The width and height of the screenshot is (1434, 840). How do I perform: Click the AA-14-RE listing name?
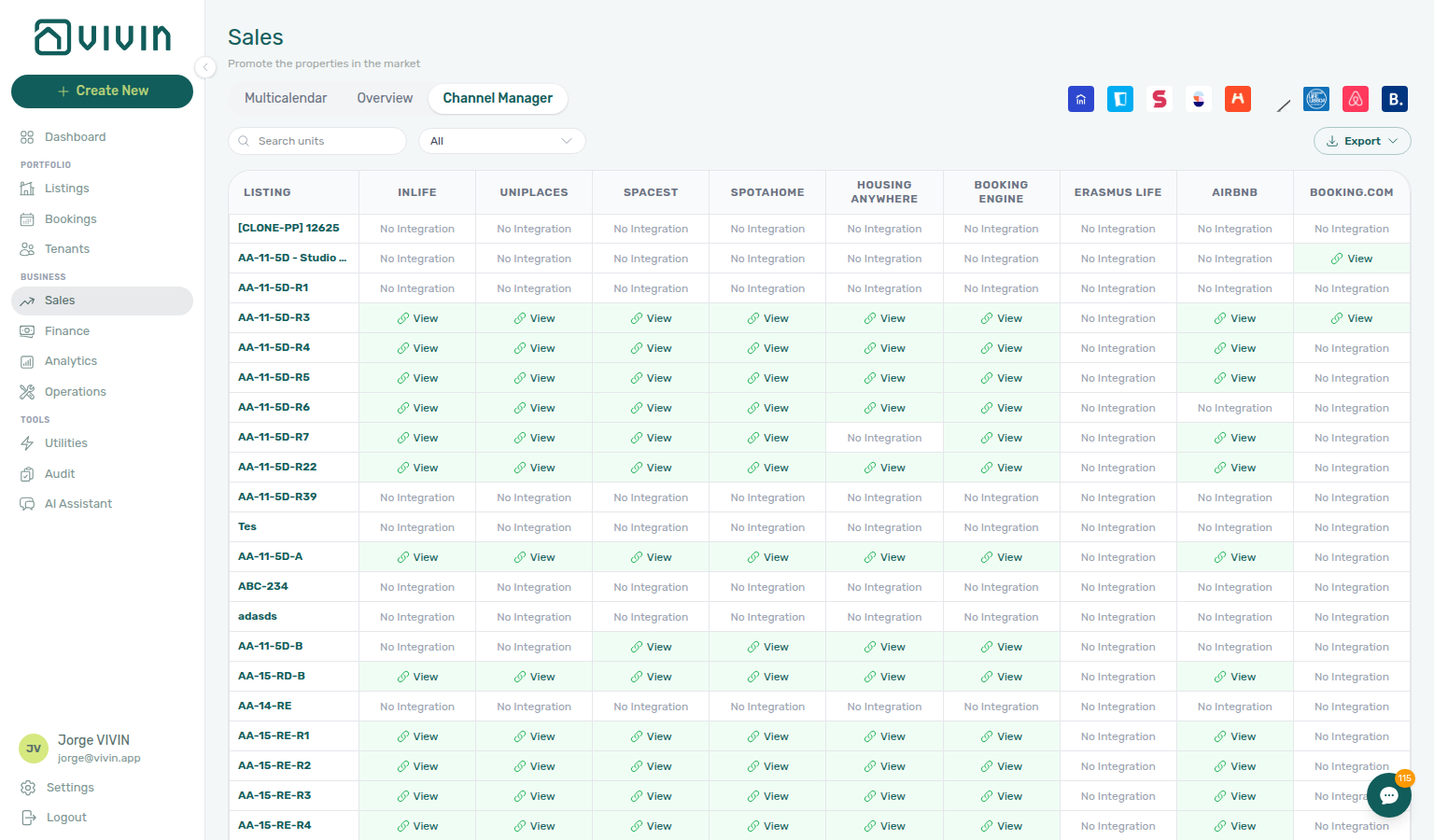pos(265,706)
